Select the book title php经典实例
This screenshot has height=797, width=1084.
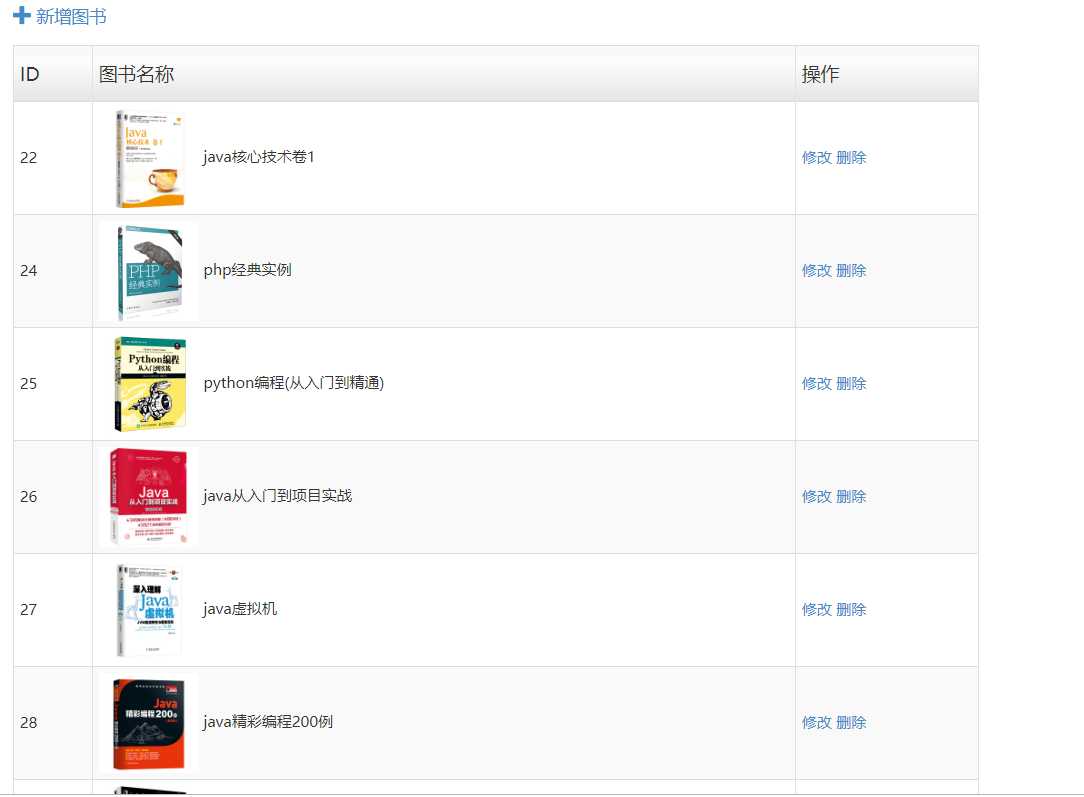click(x=247, y=270)
